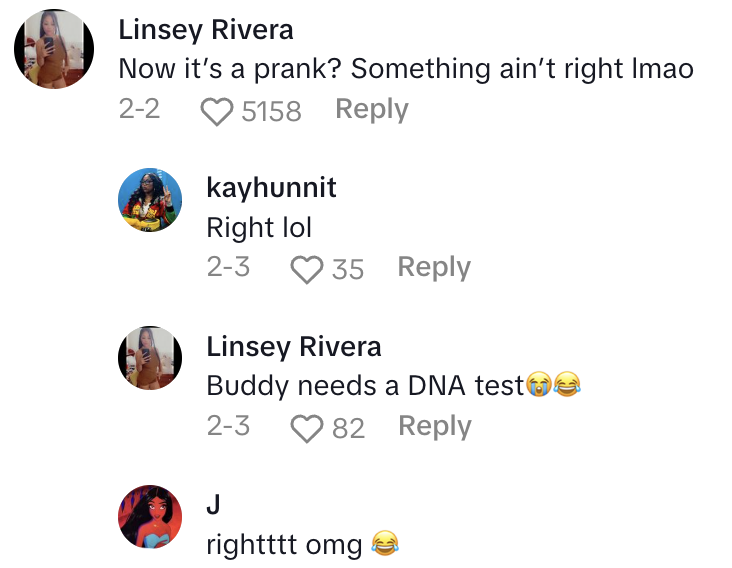Open the profile of user J
This screenshot has width=732, height=568.
[x=212, y=506]
